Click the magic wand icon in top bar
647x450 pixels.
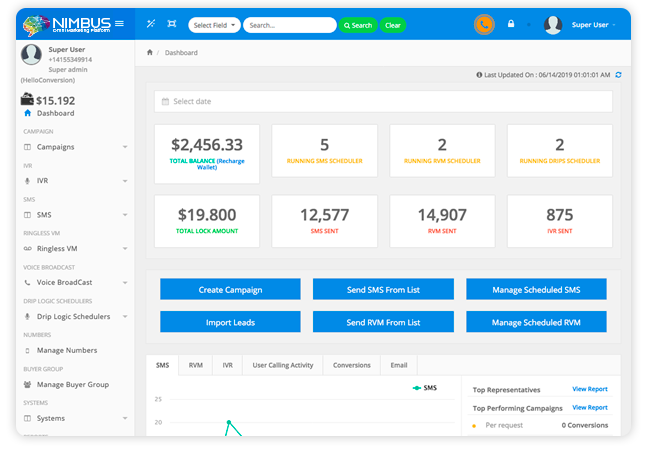(x=151, y=24)
